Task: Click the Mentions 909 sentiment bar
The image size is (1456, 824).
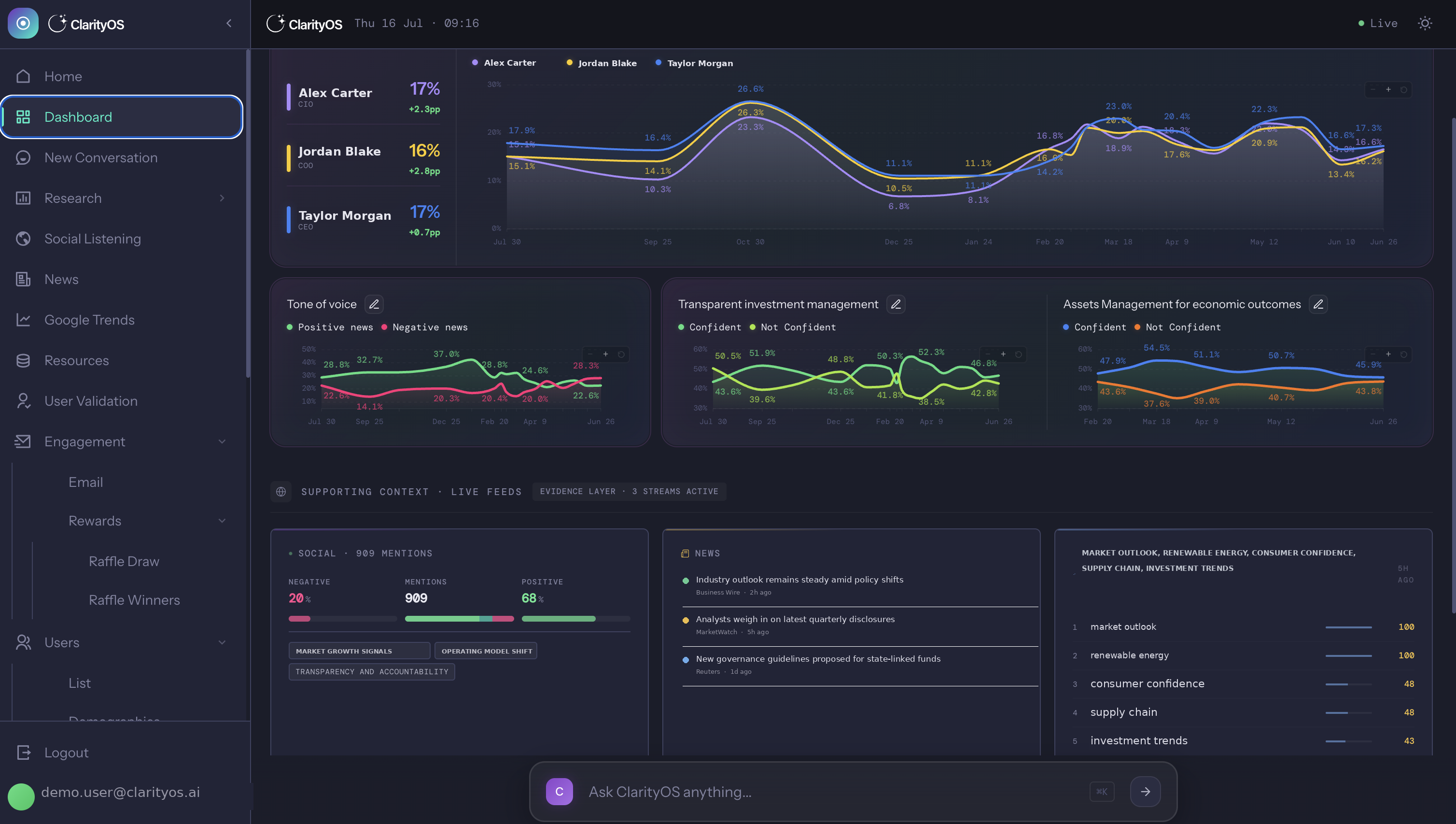Action: pyautogui.click(x=459, y=619)
